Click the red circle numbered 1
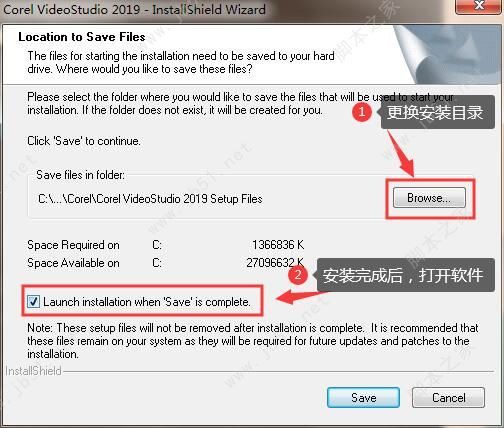Viewport: 504px width, 428px height. pos(362,111)
